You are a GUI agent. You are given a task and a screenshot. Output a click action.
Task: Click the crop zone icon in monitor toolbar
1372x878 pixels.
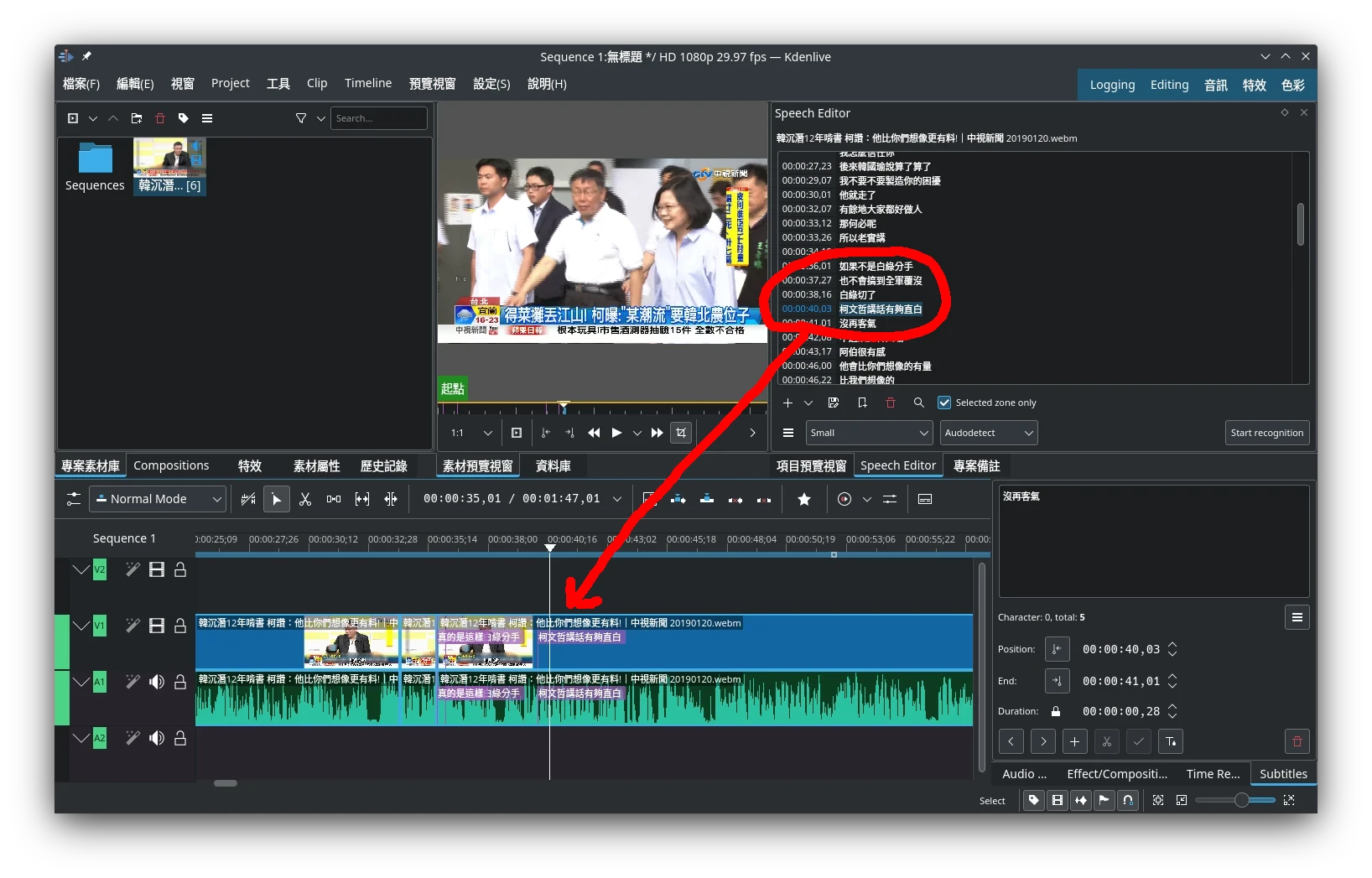(681, 433)
